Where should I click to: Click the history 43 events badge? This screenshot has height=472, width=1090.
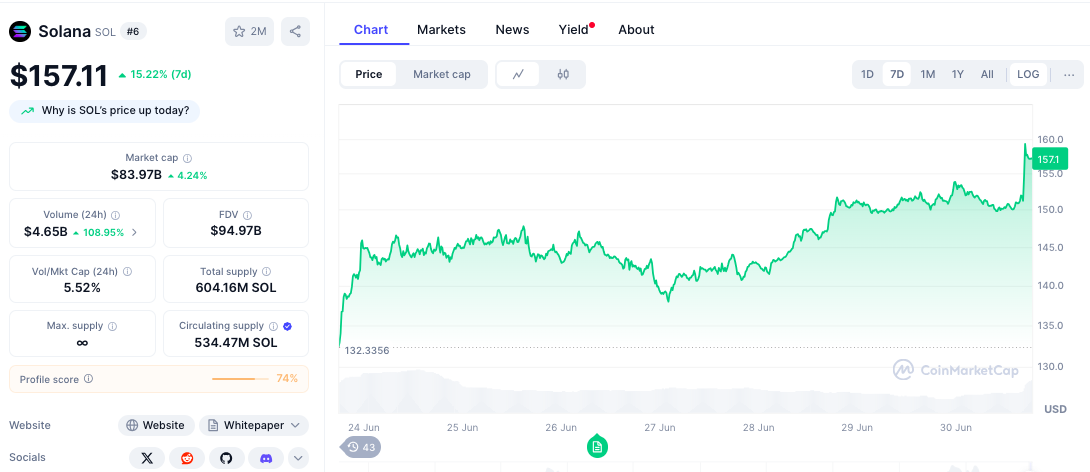(360, 447)
